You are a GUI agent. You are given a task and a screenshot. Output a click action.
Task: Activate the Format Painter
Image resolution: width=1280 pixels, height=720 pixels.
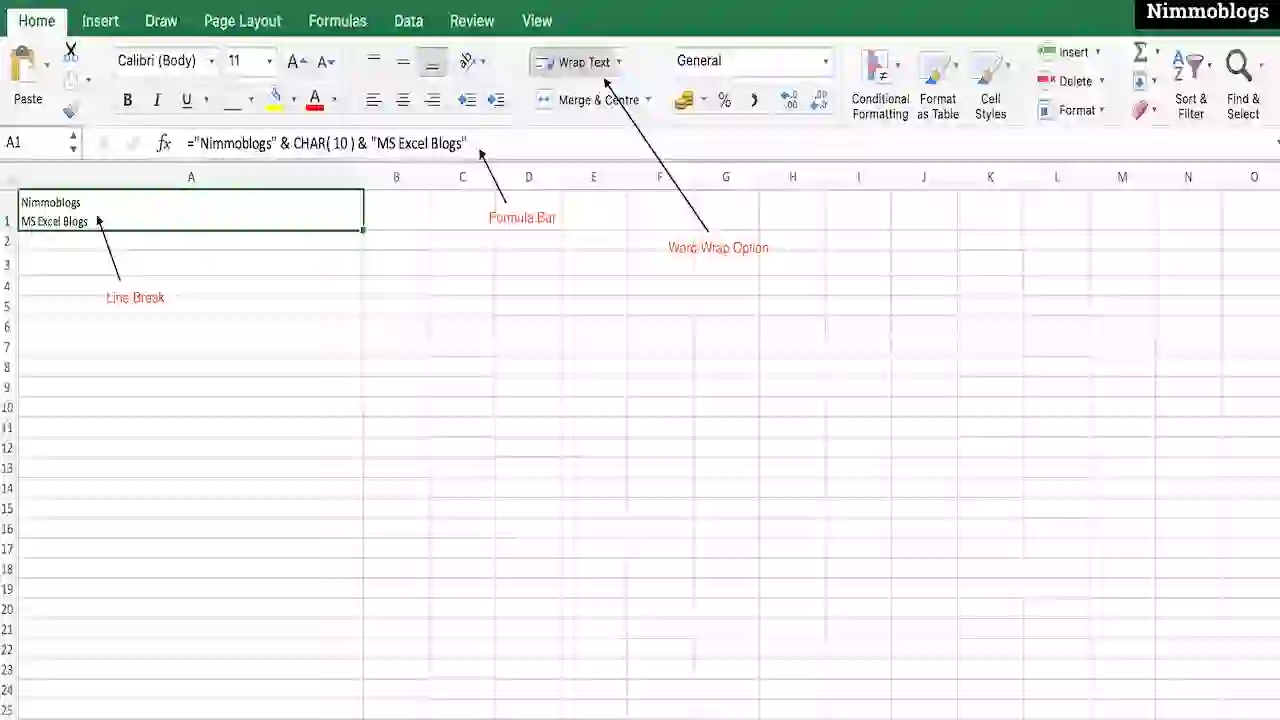70,110
